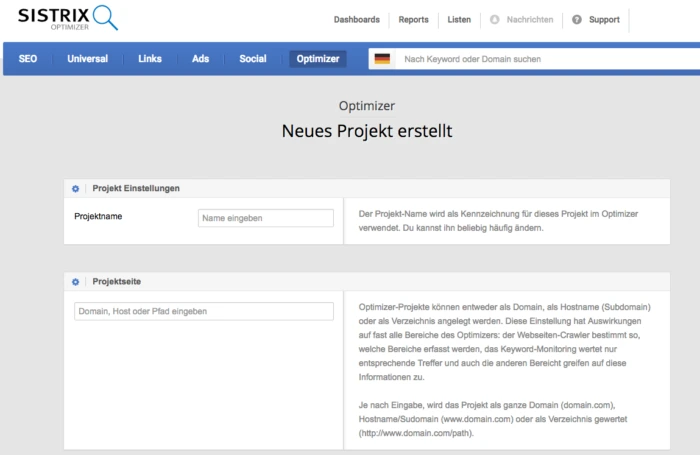The height and width of the screenshot is (455, 700).
Task: Open the Dashboards menu
Action: (x=357, y=20)
